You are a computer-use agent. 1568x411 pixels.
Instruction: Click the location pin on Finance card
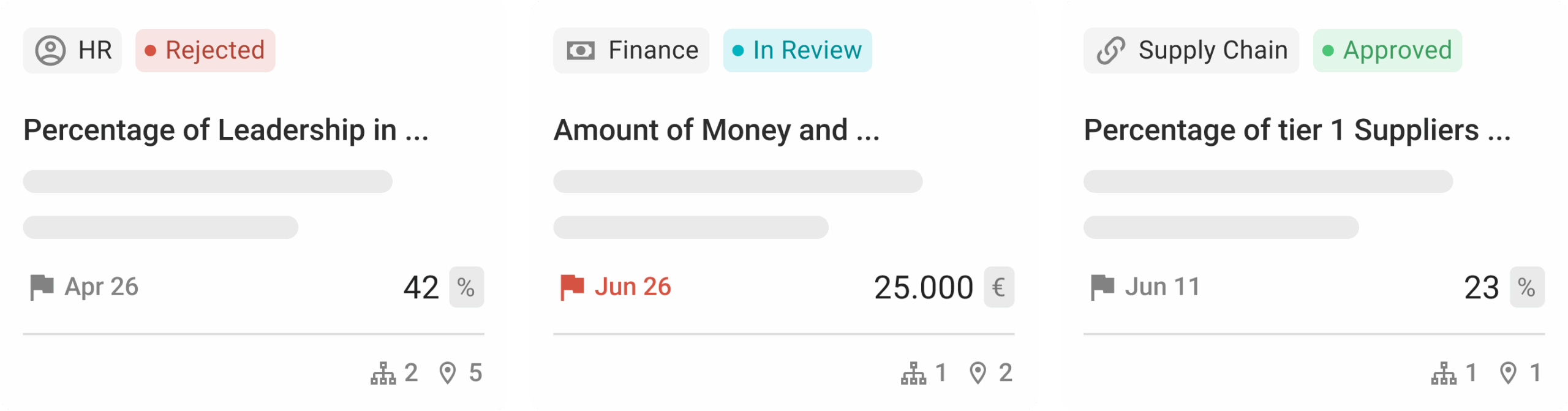pos(978,373)
